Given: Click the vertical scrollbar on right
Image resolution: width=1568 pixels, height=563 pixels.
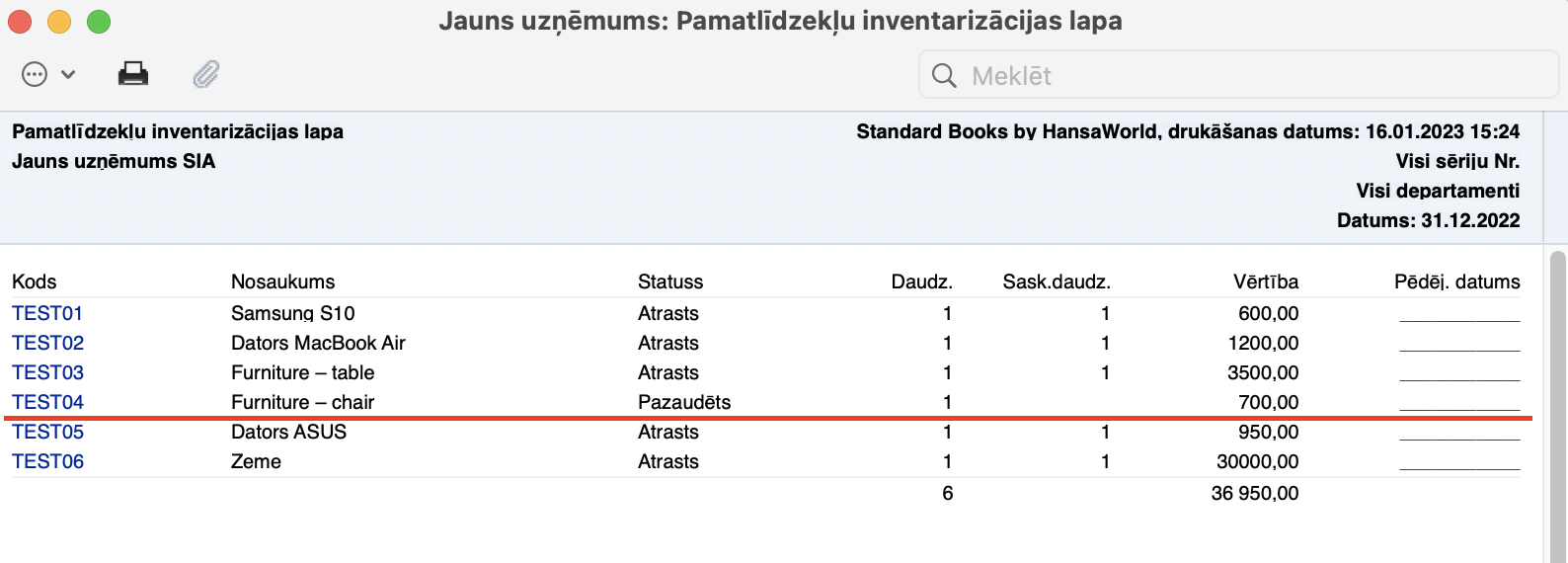Looking at the screenshot, I should click(x=1557, y=395).
